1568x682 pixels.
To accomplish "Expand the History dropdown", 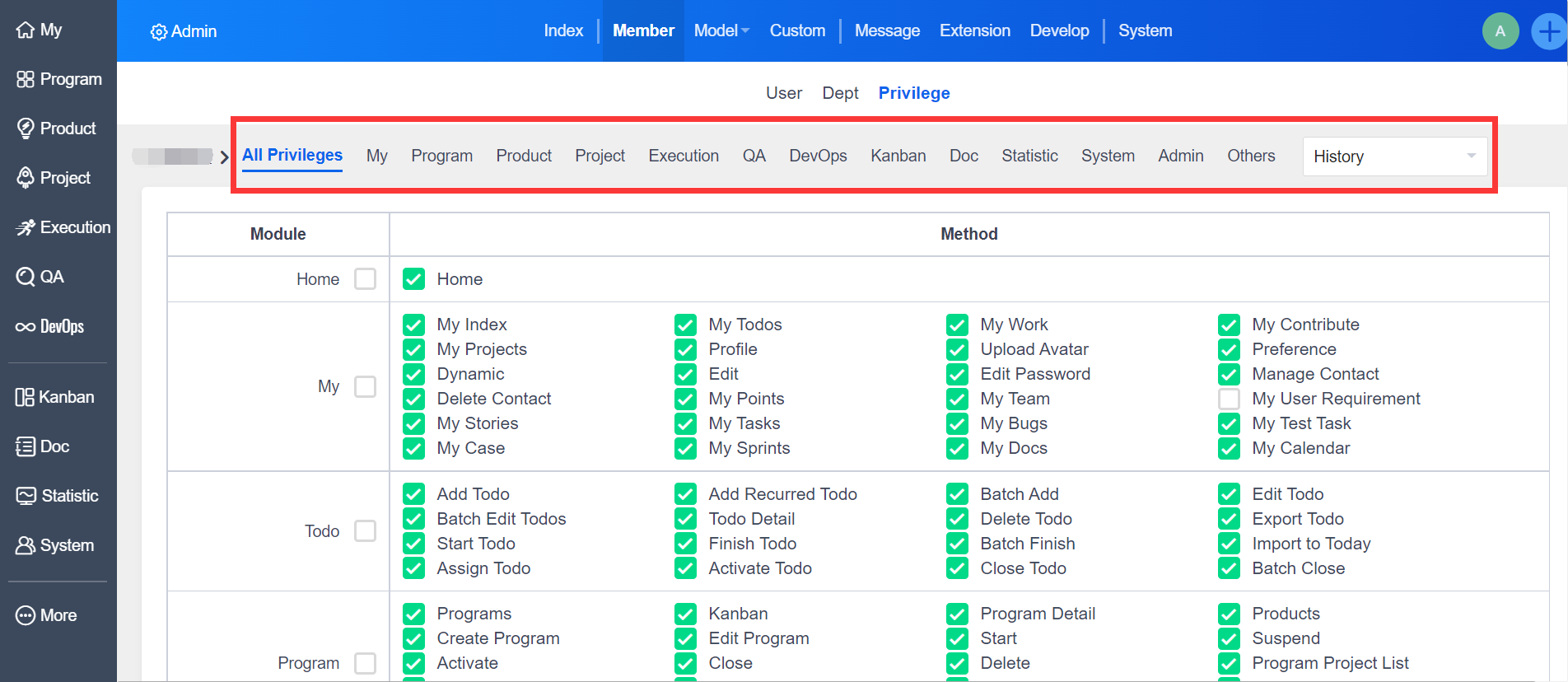I will [x=1395, y=156].
